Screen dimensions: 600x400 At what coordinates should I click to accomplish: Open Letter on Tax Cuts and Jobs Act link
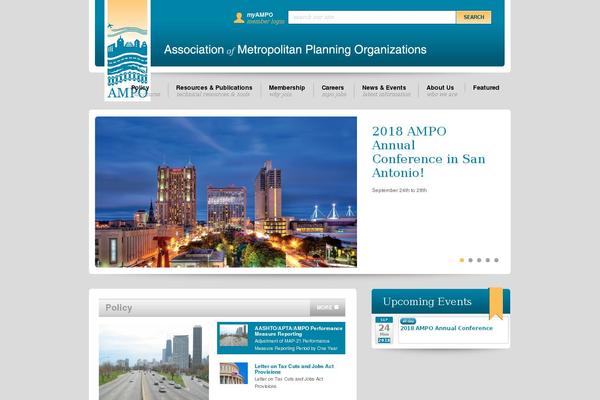pos(294,369)
